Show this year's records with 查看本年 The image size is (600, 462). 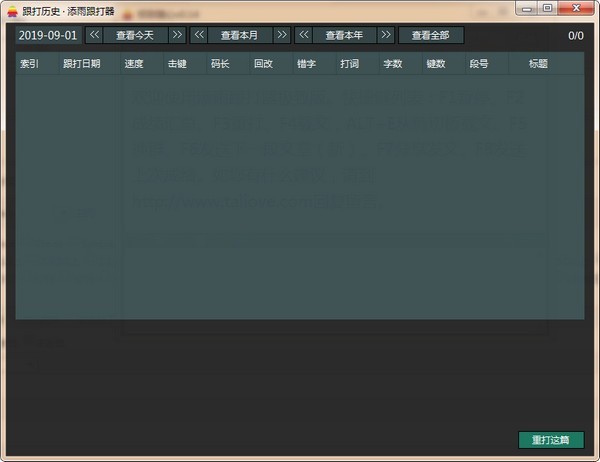pyautogui.click(x=344, y=35)
